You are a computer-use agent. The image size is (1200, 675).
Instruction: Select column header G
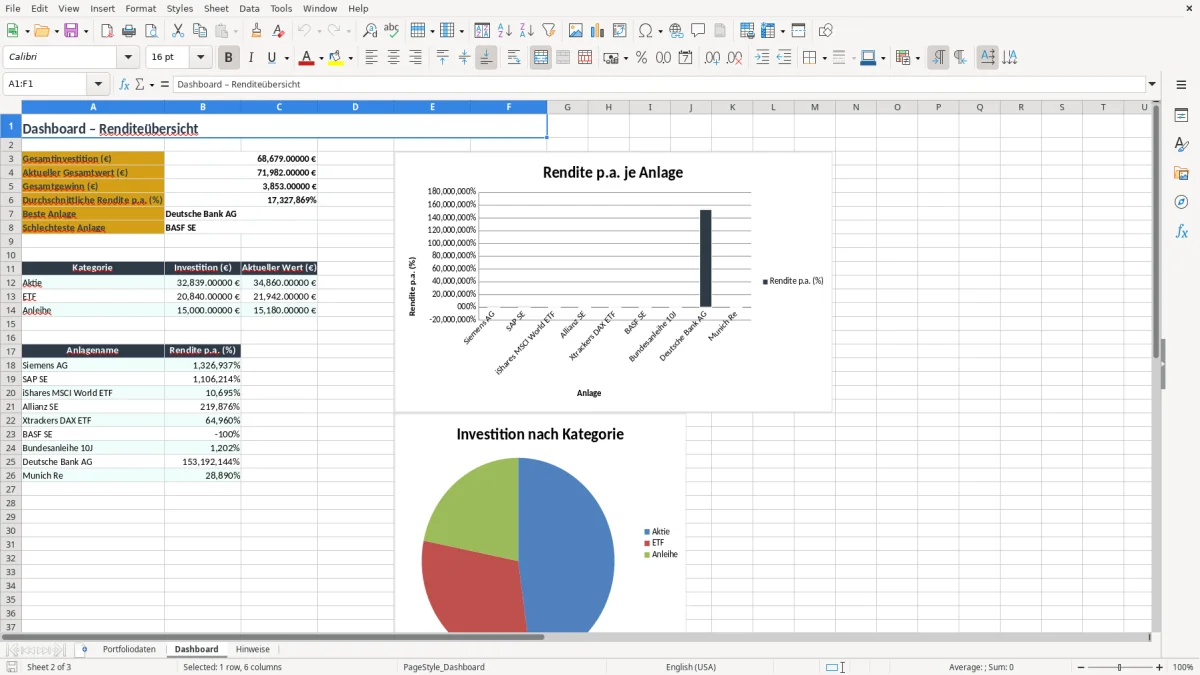click(x=567, y=107)
